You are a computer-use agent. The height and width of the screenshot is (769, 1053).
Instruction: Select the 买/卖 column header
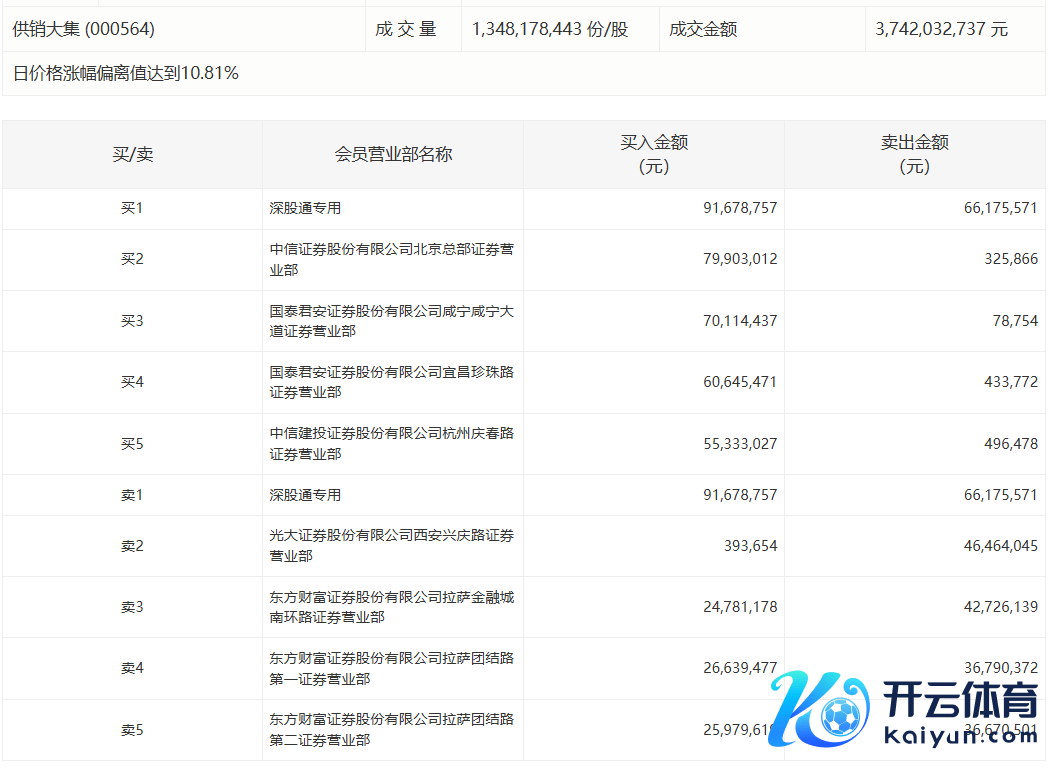[132, 154]
